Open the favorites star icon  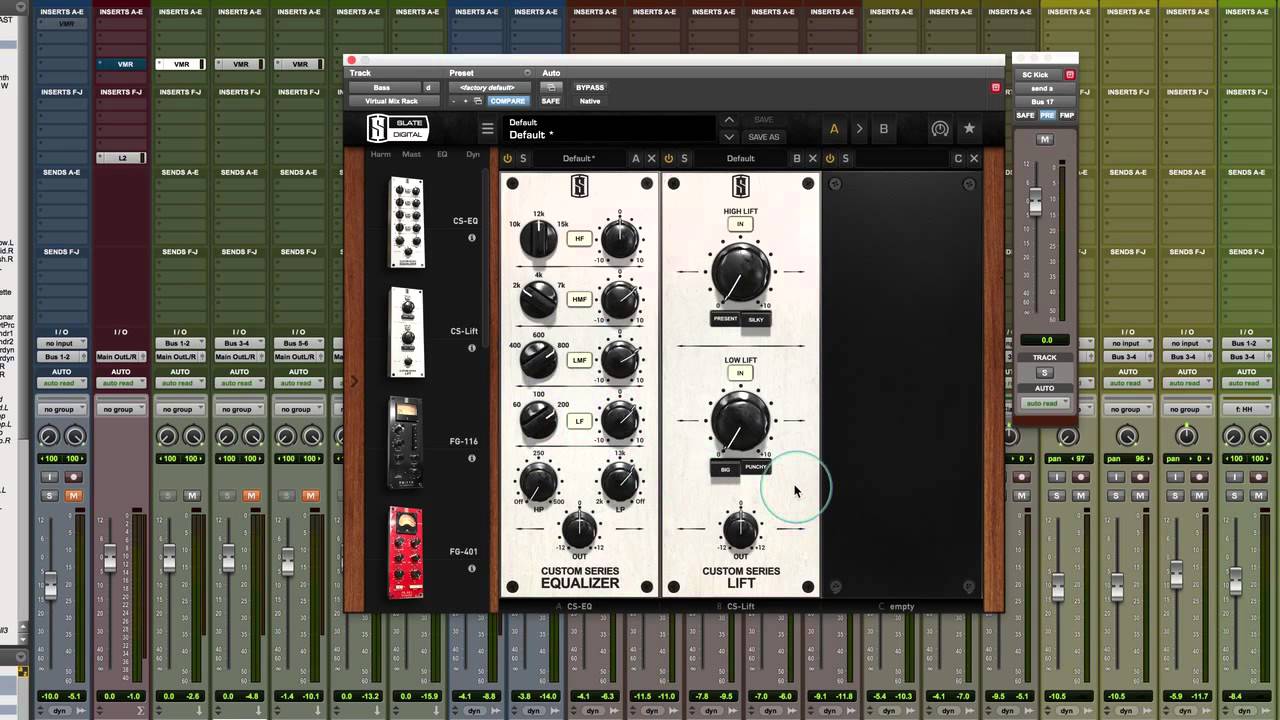point(969,129)
